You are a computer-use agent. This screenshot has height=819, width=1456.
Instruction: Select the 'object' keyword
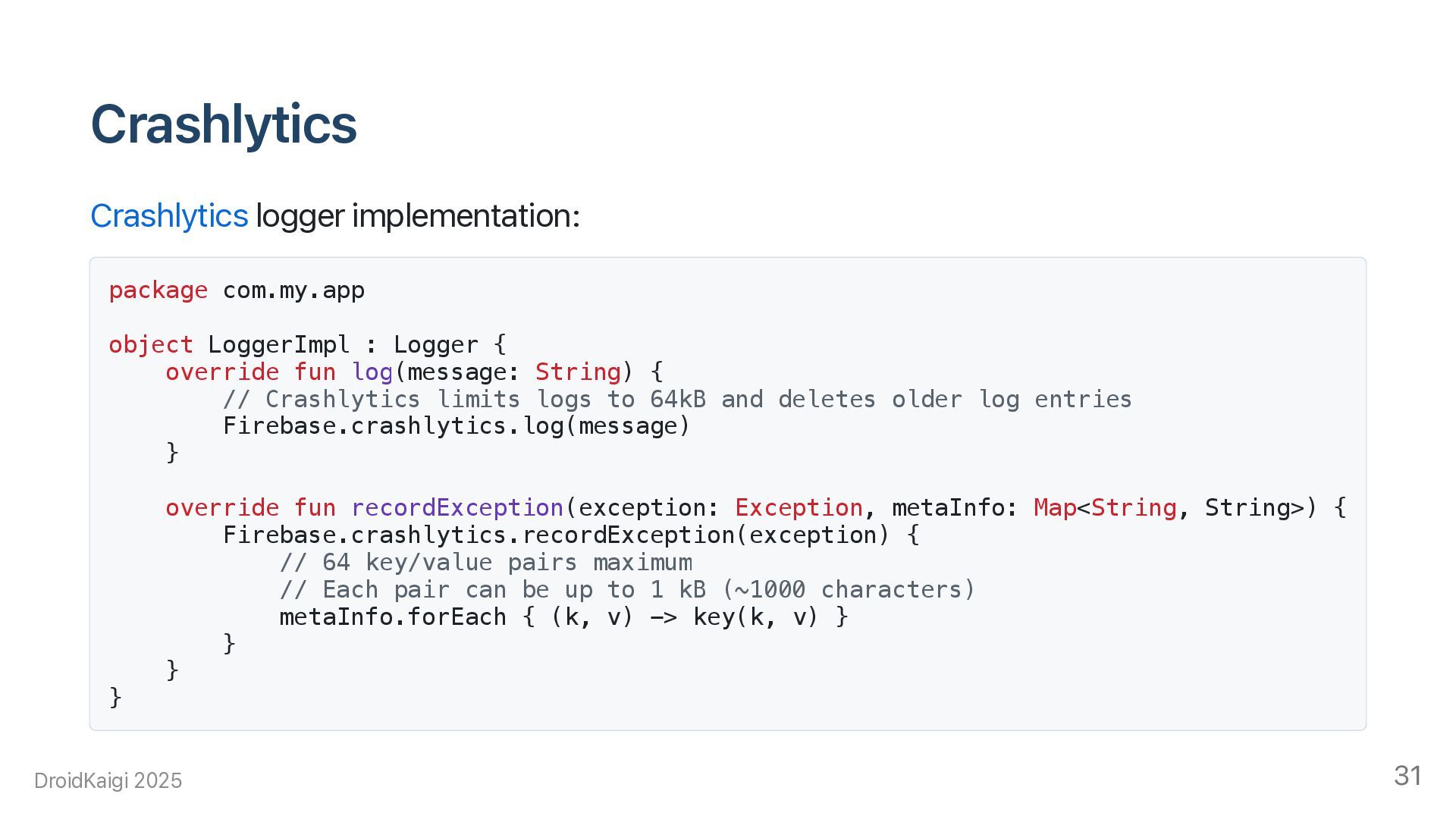(151, 345)
